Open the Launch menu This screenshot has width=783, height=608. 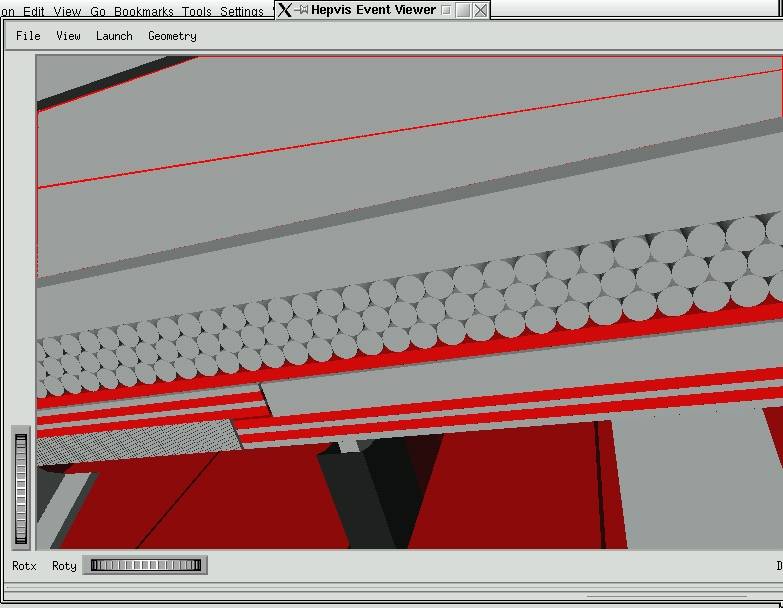[x=114, y=36]
